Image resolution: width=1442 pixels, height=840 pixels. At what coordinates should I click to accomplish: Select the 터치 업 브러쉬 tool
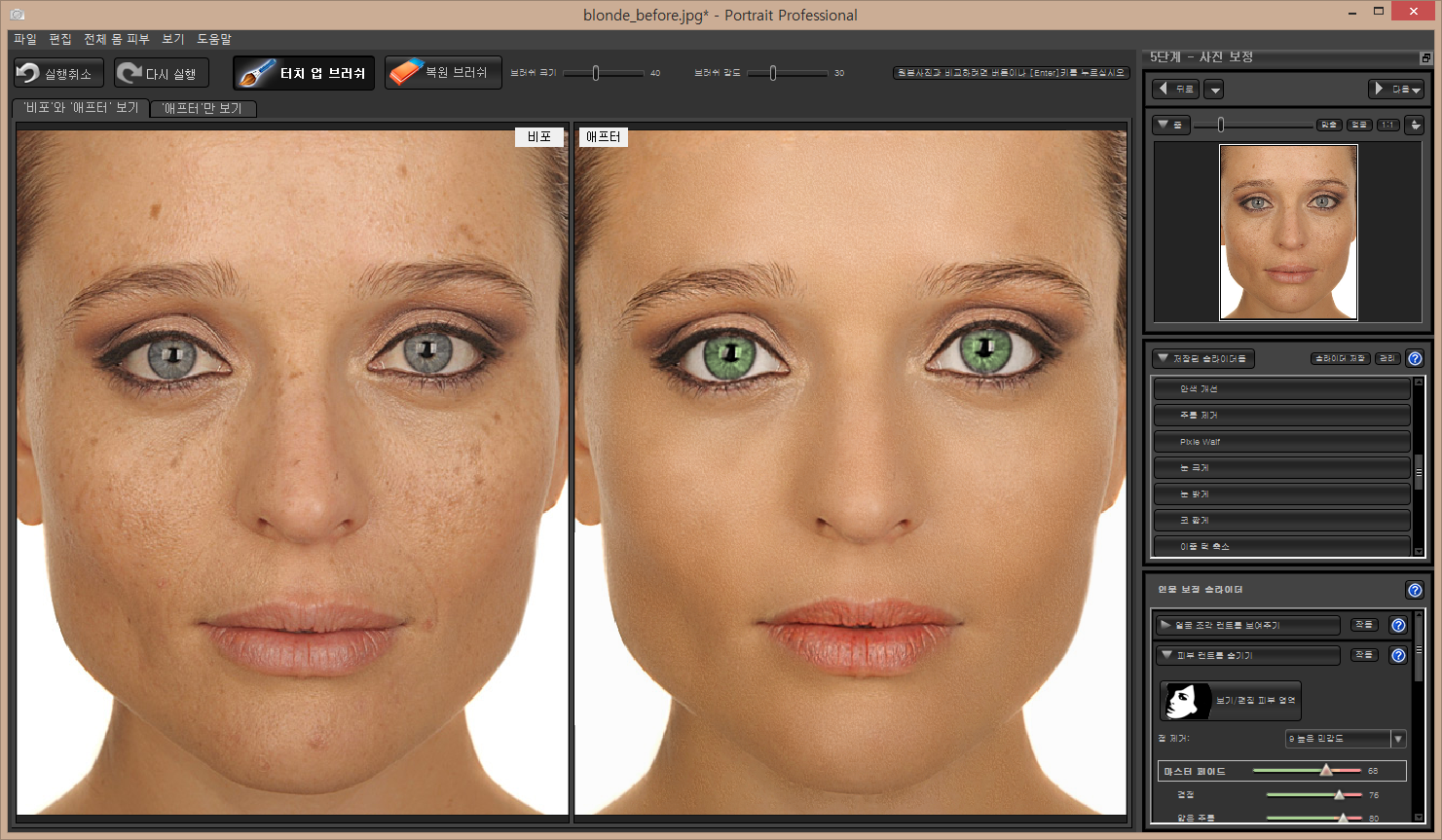304,73
